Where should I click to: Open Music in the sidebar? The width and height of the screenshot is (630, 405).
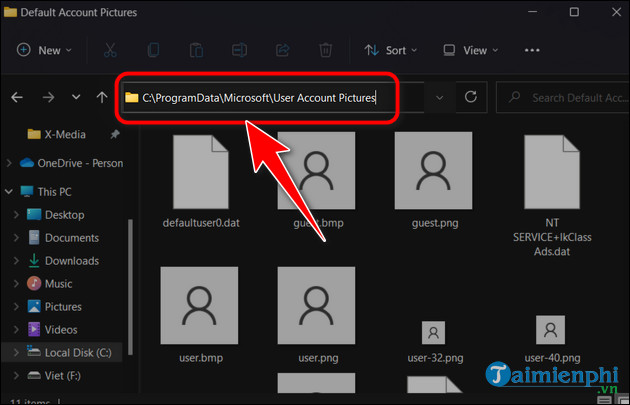pos(50,284)
